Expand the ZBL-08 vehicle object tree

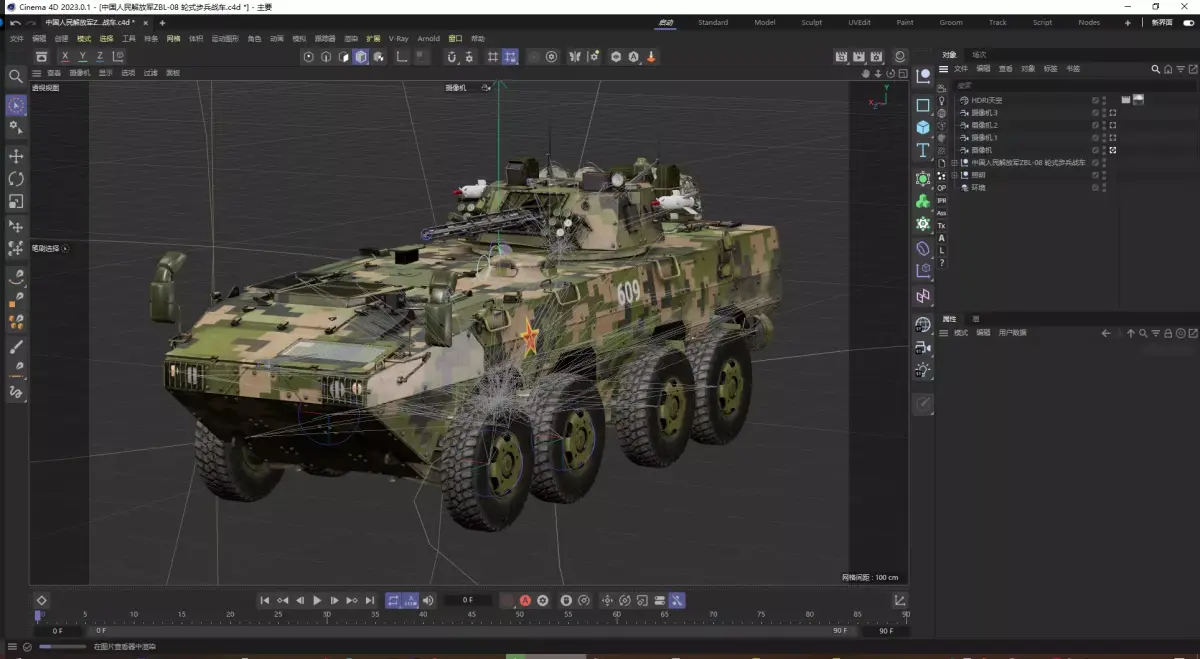(954, 162)
